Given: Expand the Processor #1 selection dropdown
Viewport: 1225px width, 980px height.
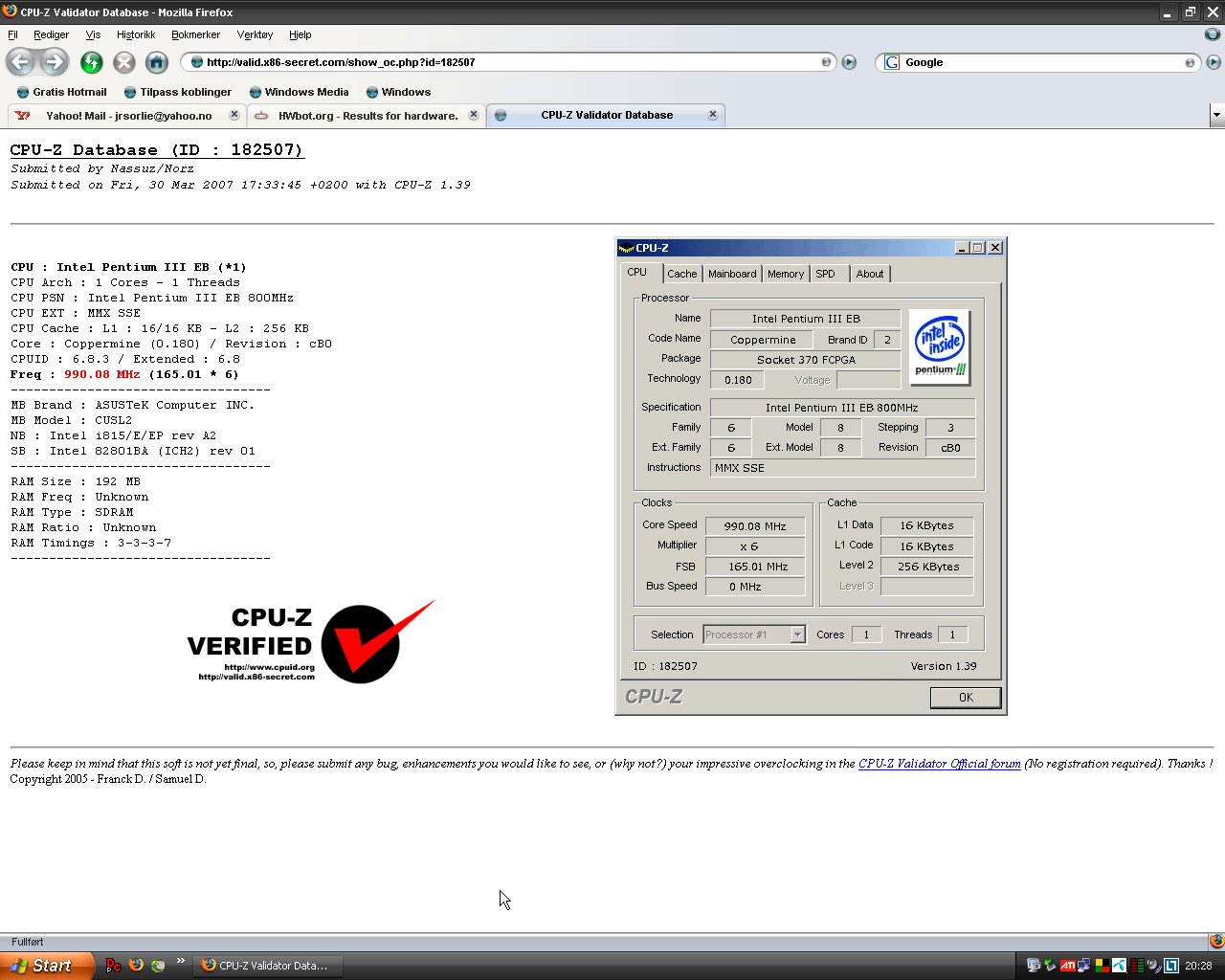Looking at the screenshot, I should 797,635.
